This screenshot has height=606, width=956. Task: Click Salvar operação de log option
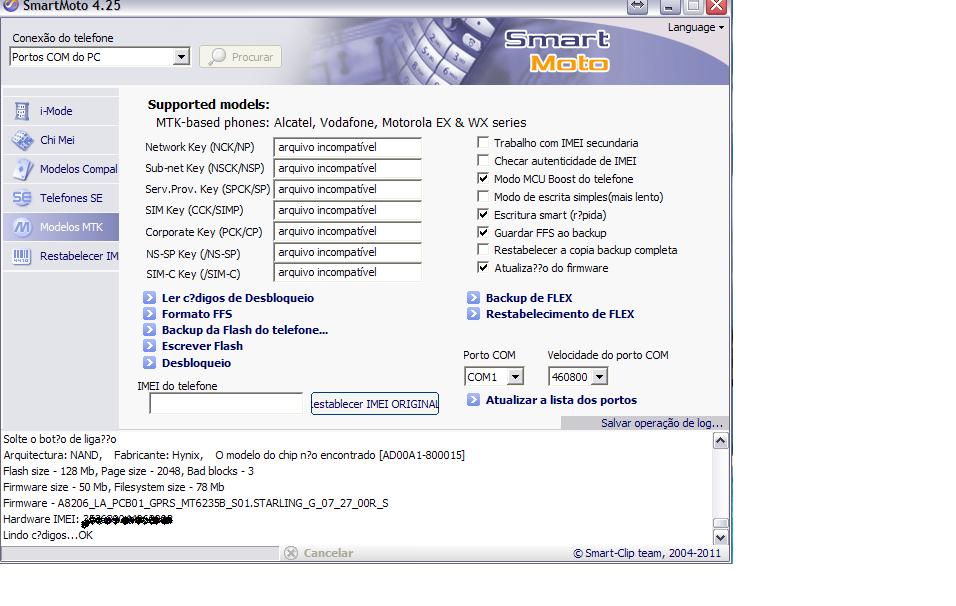click(660, 423)
